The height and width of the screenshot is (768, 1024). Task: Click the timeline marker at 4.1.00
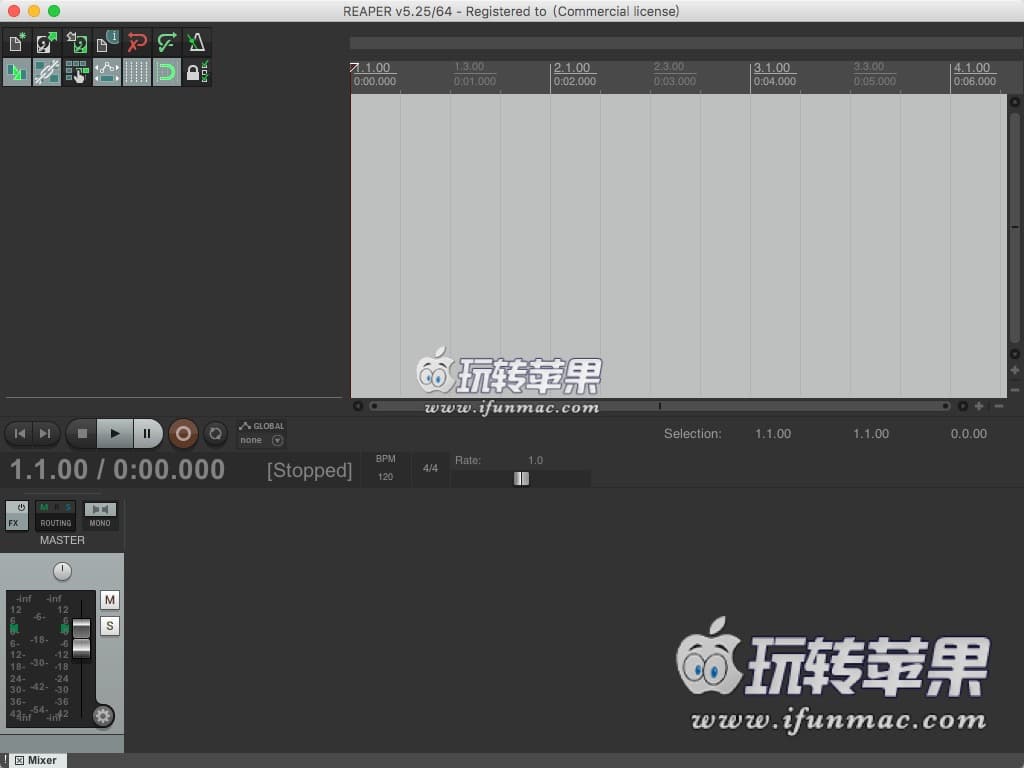tap(972, 68)
